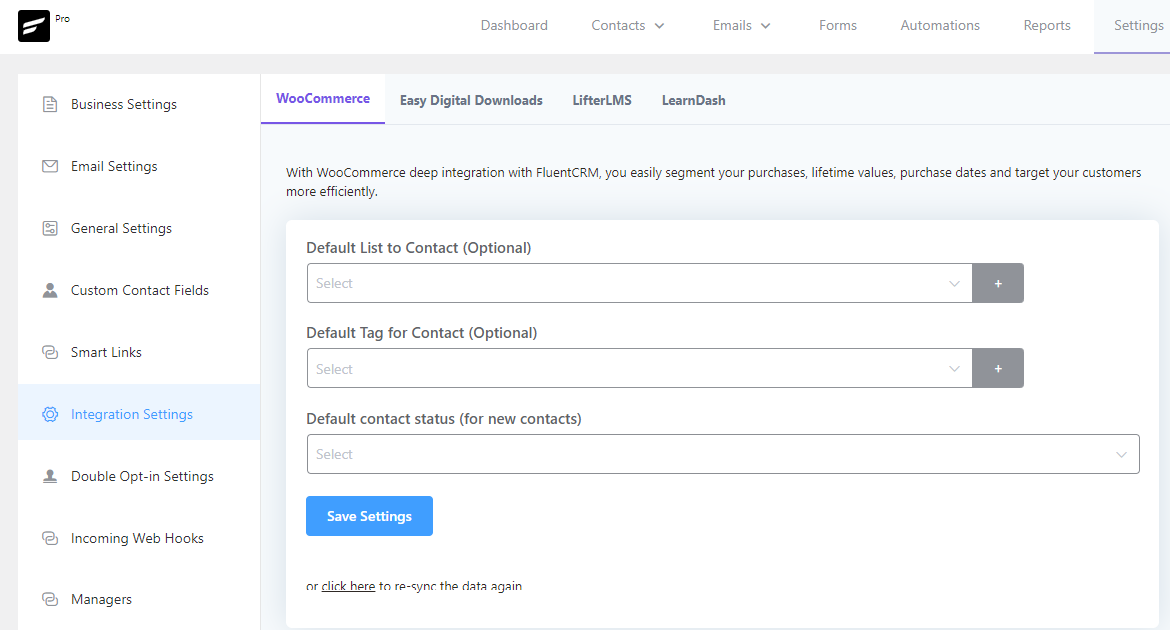Expand the Contacts menu in top navigation
The width and height of the screenshot is (1170, 630).
pyautogui.click(x=628, y=26)
